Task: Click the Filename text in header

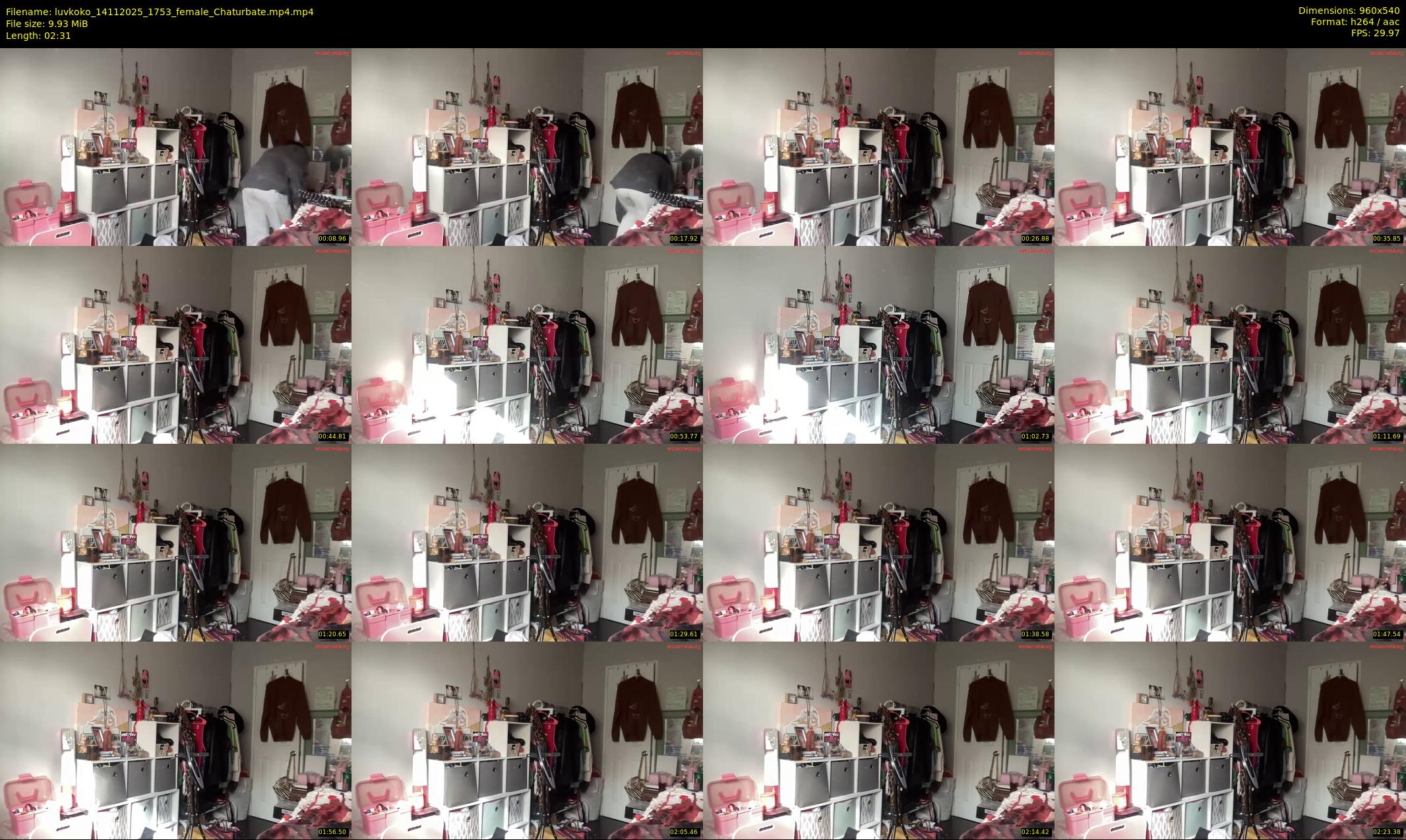Action: coord(160,11)
